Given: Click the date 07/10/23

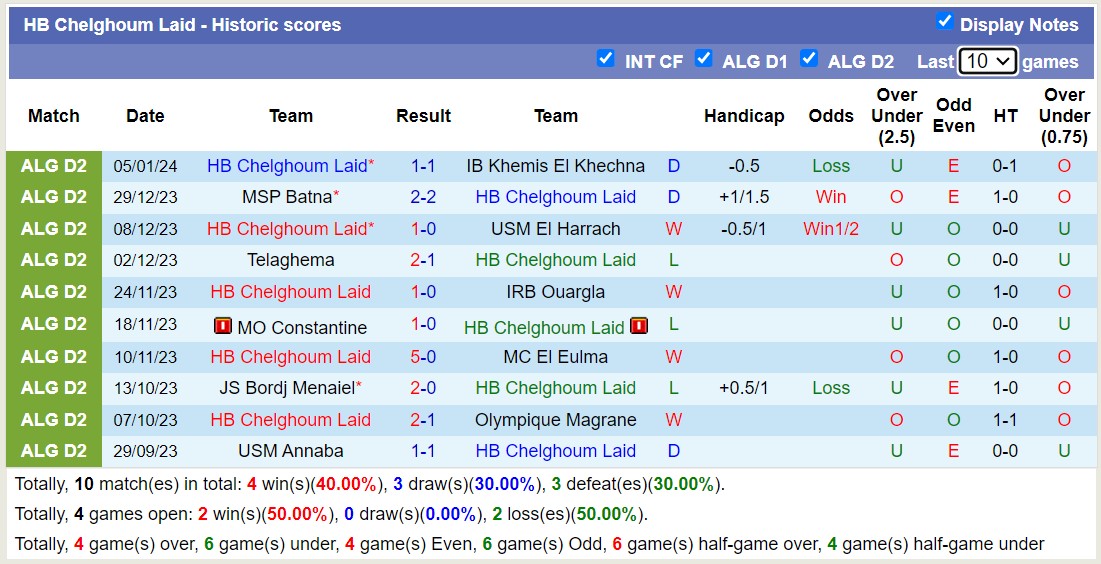Looking at the screenshot, I should (x=145, y=420).
